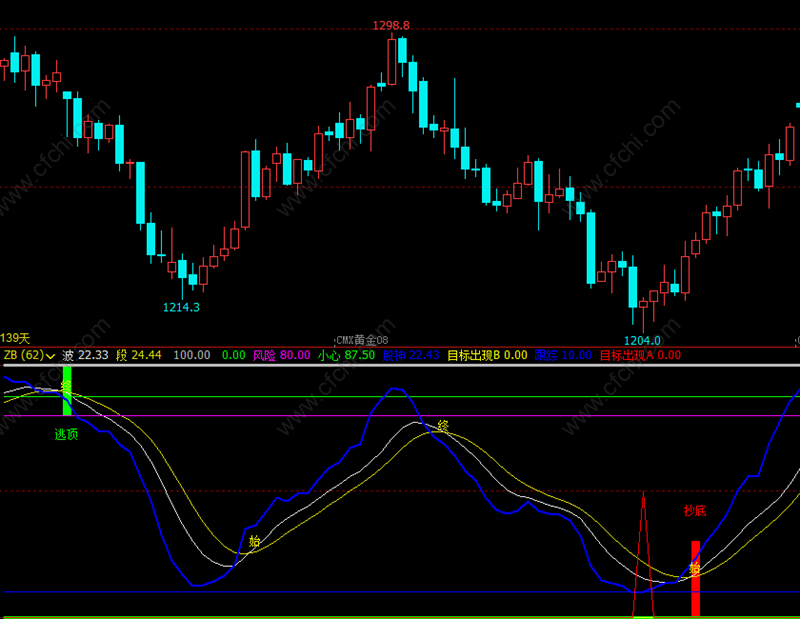The image size is (800, 619).
Task: Click the green 逃顶 signal label
Action: click(66, 434)
